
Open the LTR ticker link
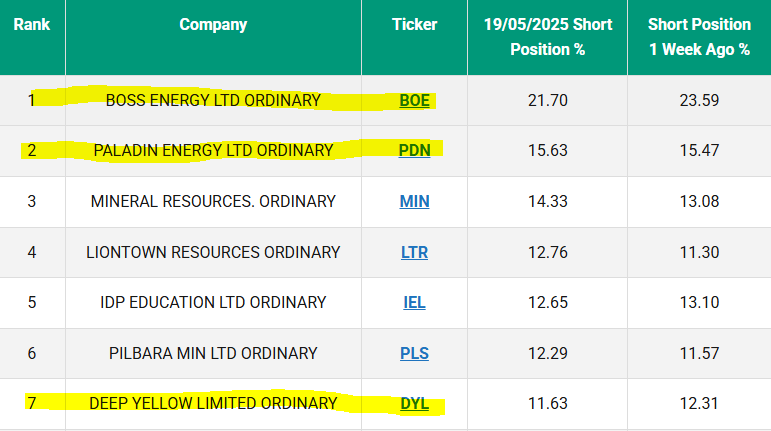pyautogui.click(x=414, y=253)
